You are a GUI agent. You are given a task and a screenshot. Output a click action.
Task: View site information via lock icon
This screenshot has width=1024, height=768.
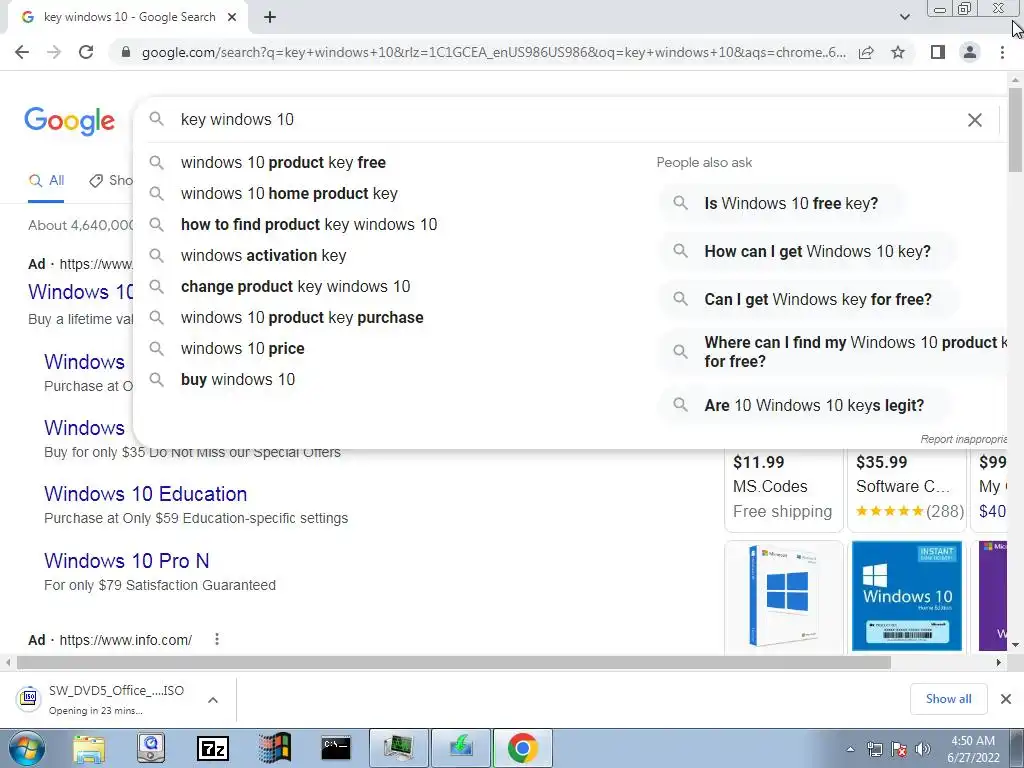coord(126,52)
